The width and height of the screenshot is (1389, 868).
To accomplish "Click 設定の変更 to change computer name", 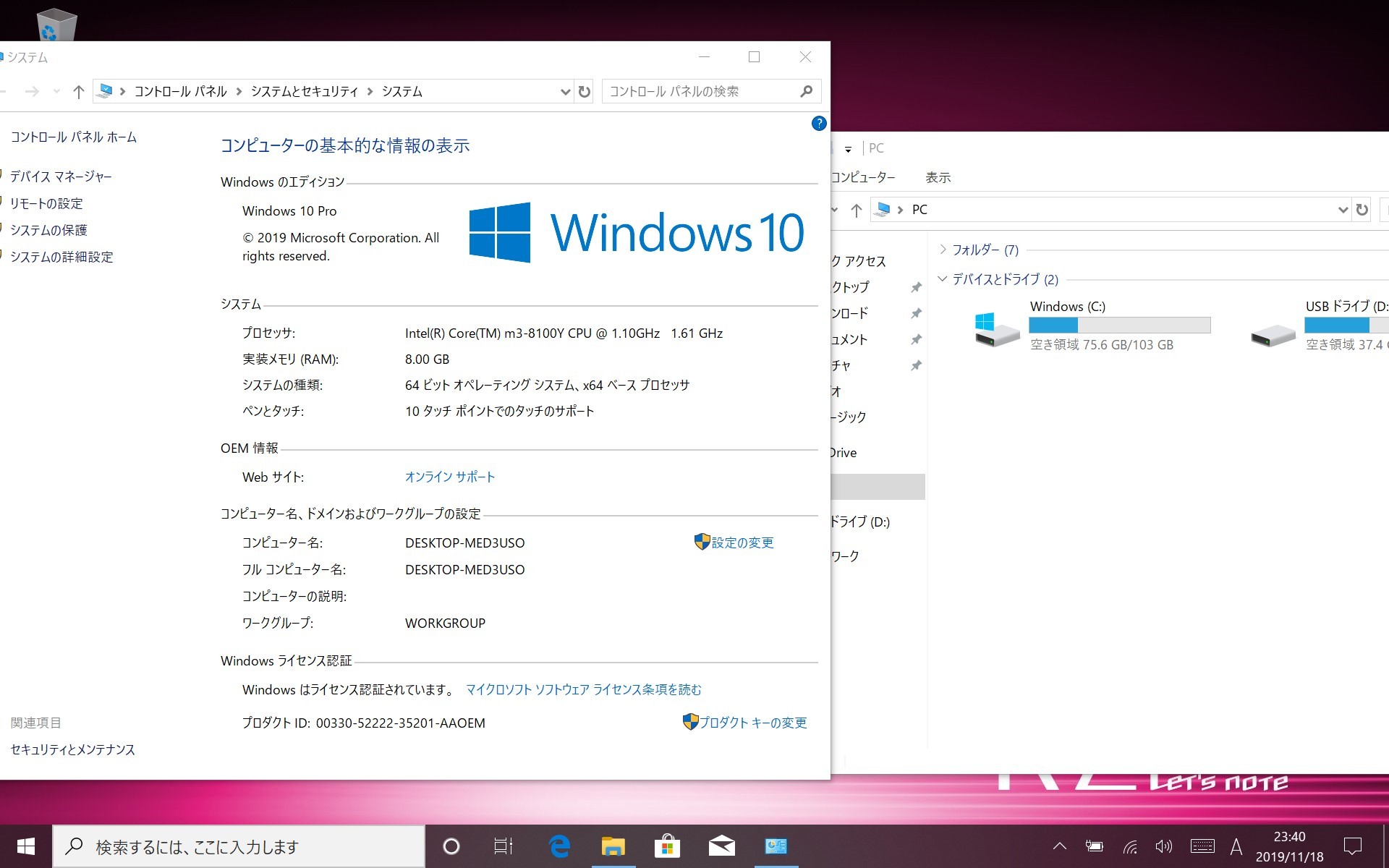I will tap(742, 542).
